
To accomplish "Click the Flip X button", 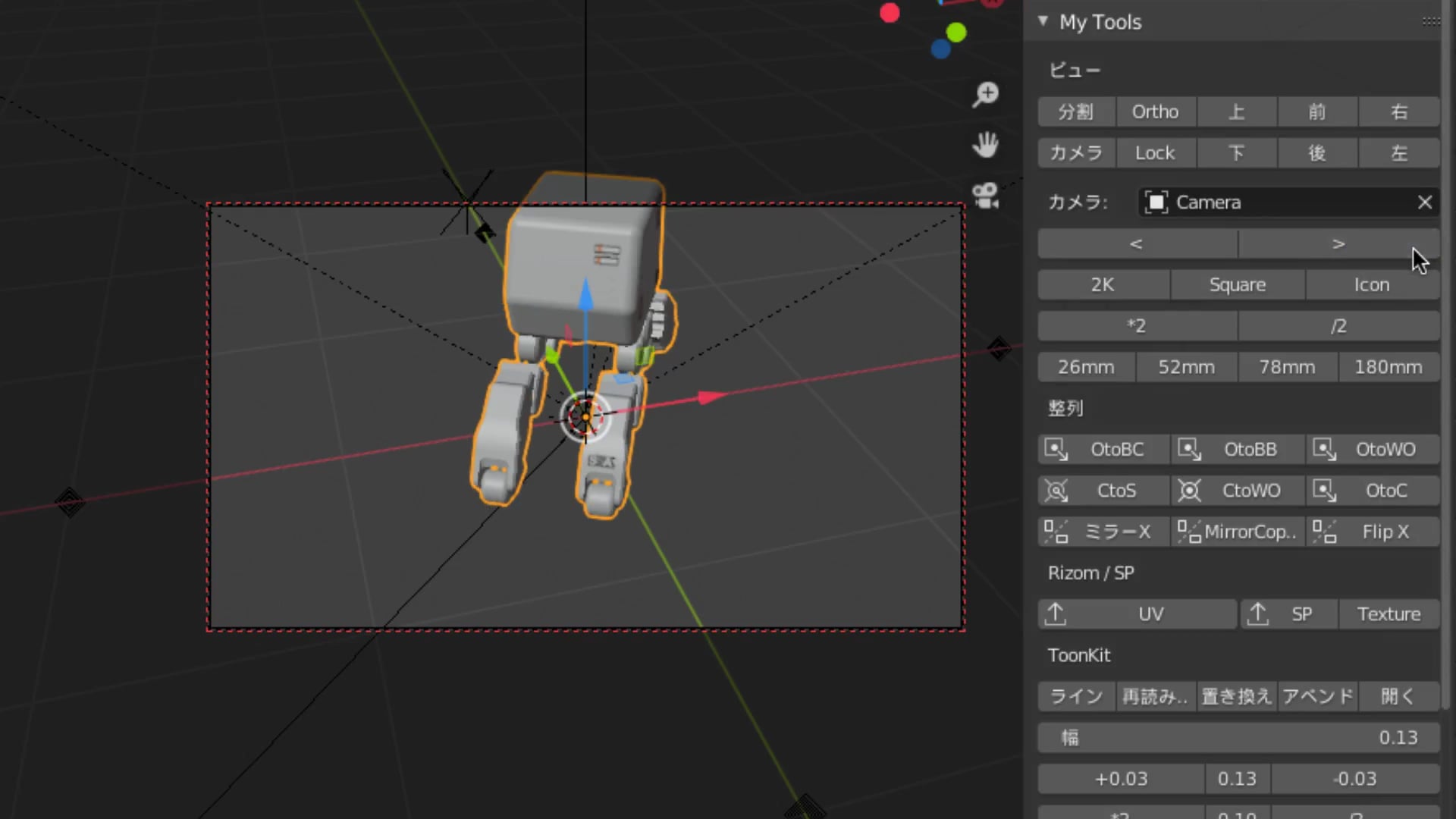I will click(1373, 532).
